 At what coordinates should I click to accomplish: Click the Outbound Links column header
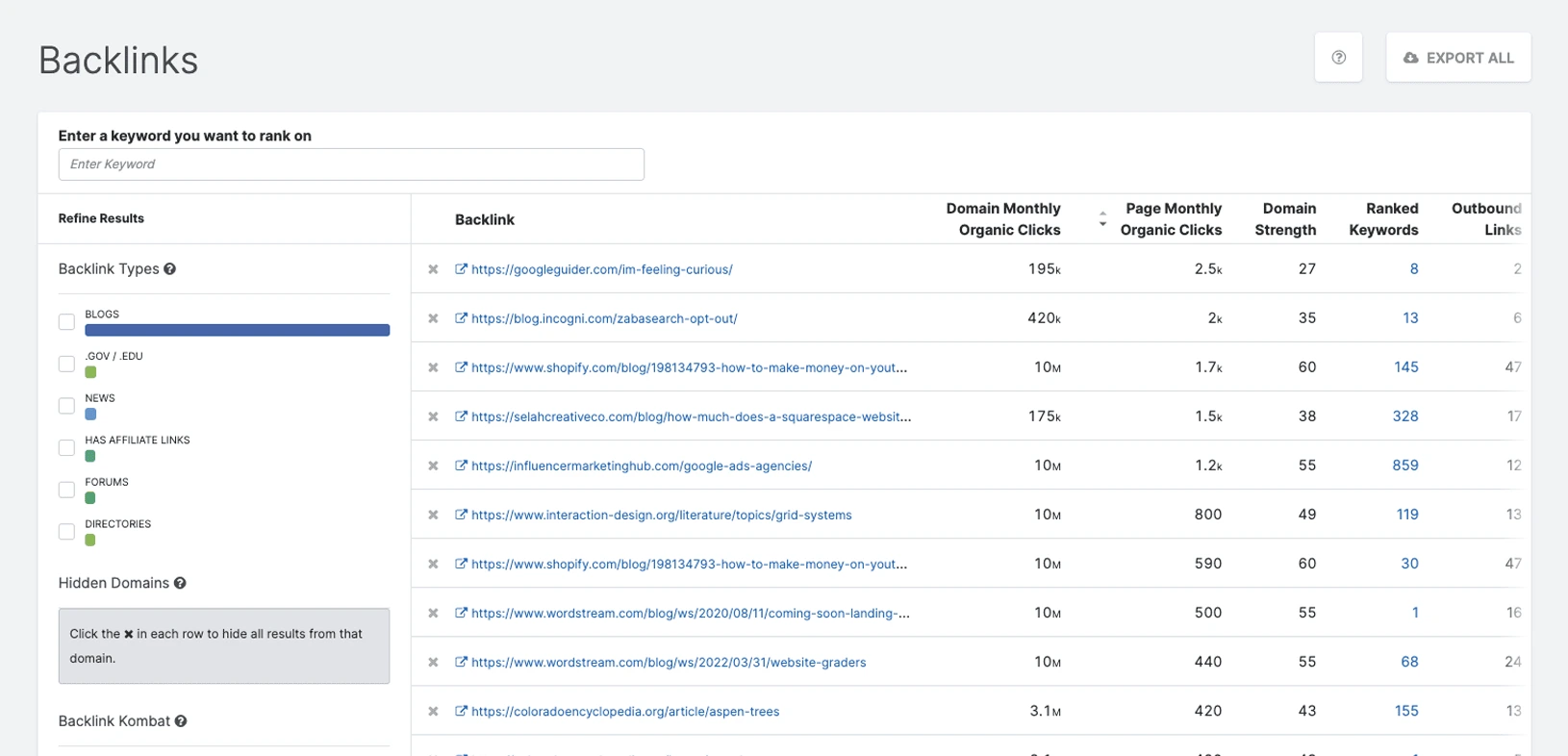coord(1486,219)
